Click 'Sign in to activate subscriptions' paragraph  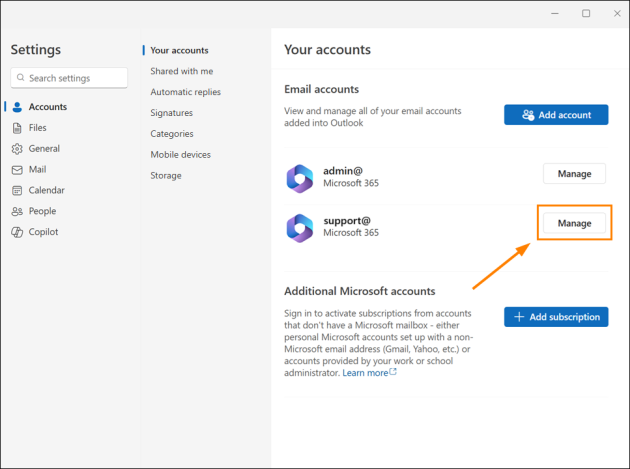378,343
